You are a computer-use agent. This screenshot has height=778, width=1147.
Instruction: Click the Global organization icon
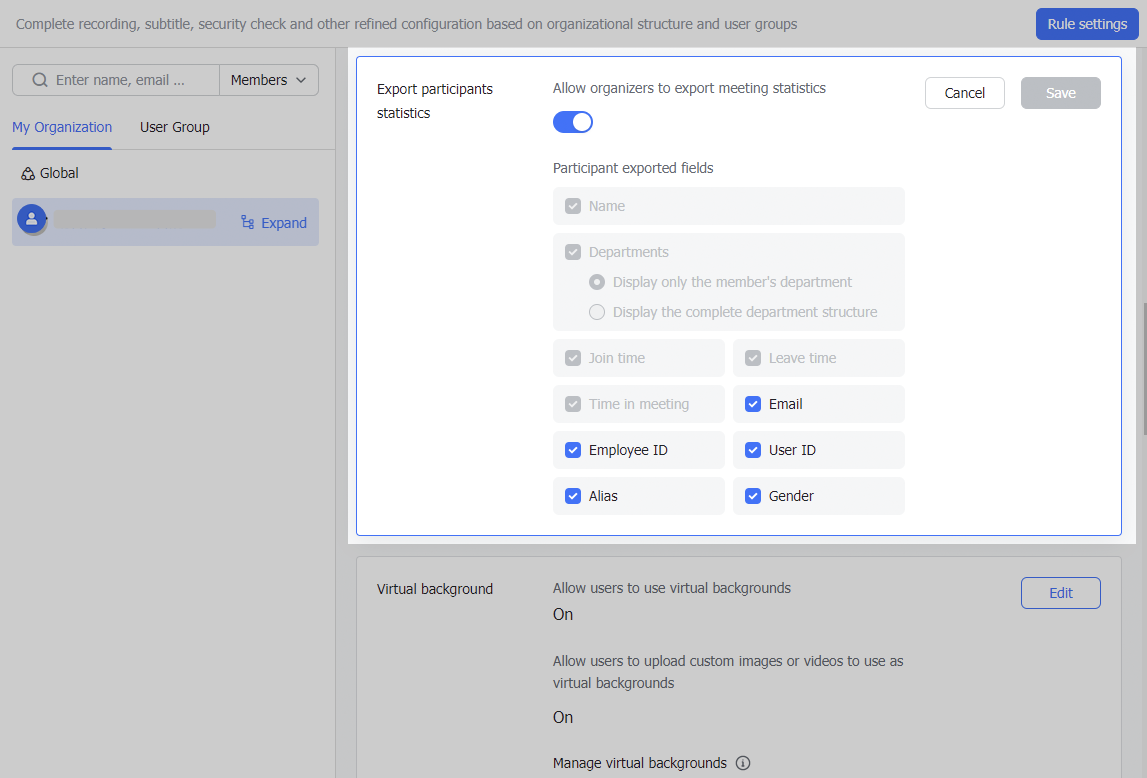[x=28, y=173]
